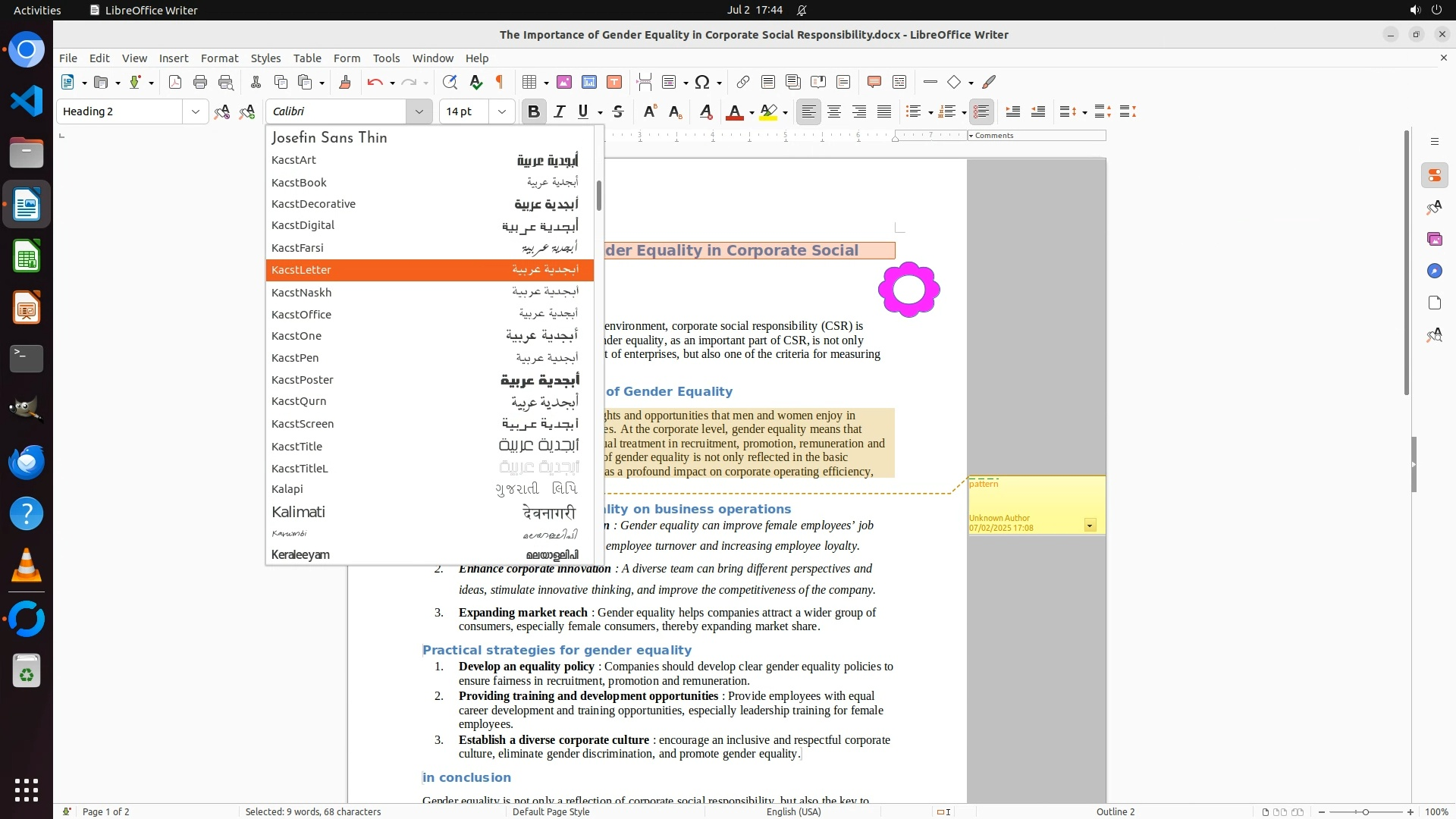Open the sidebar Gallery panel icon
1456x819 pixels.
tap(1434, 239)
